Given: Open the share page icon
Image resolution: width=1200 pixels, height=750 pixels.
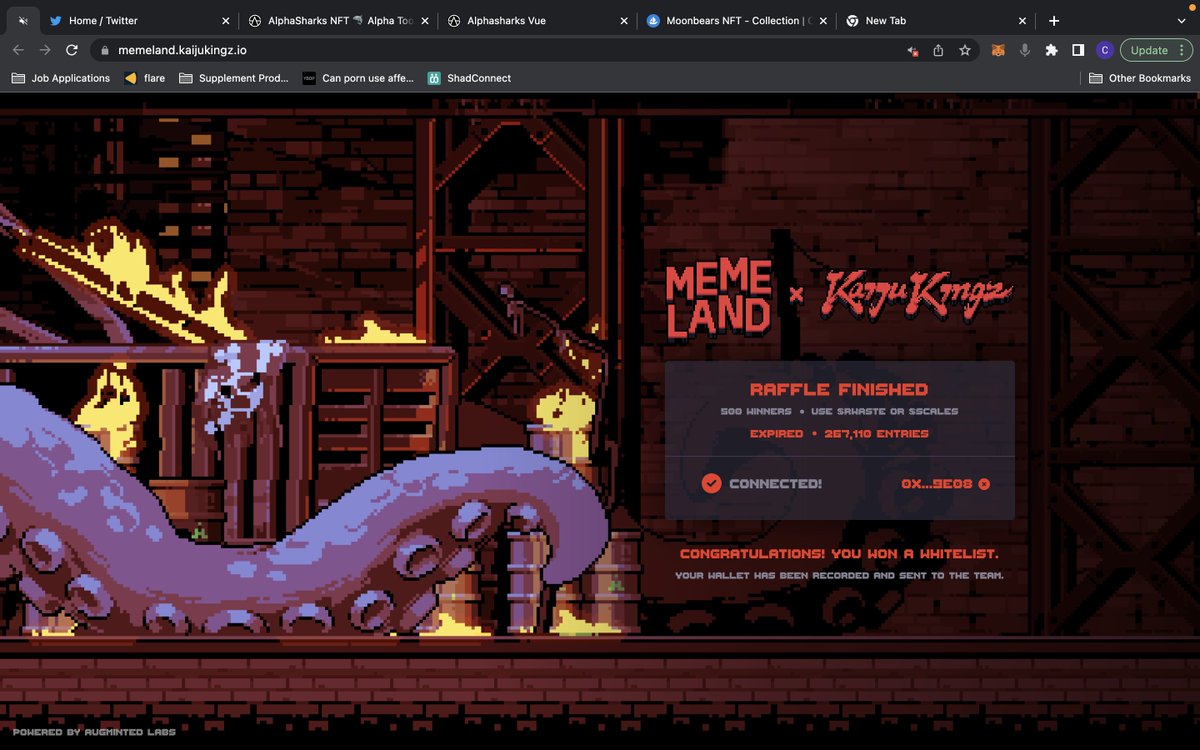Looking at the screenshot, I should [938, 50].
